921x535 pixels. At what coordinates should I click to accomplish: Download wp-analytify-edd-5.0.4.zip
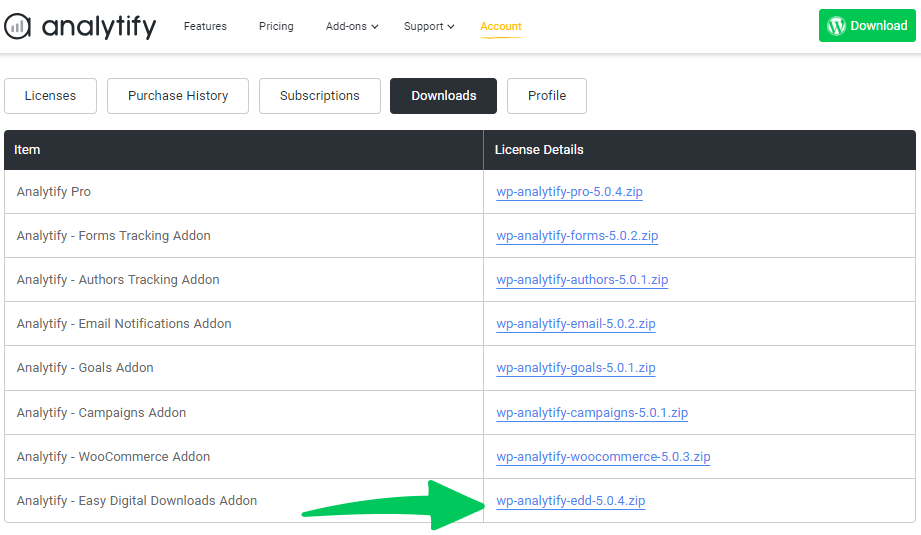[x=570, y=501]
